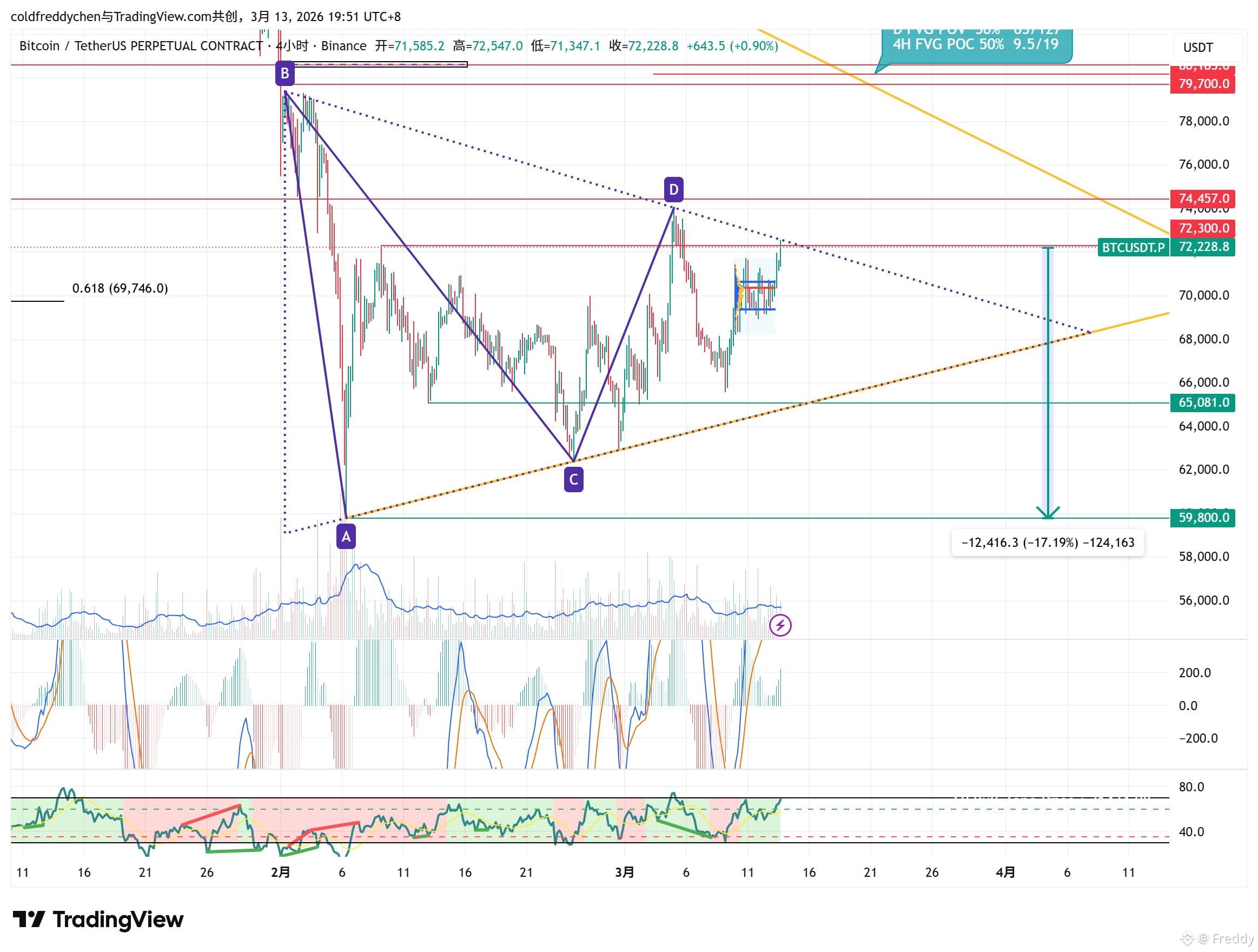Image resolution: width=1258 pixels, height=952 pixels.
Task: Open the USDT currency selector
Action: click(1207, 47)
